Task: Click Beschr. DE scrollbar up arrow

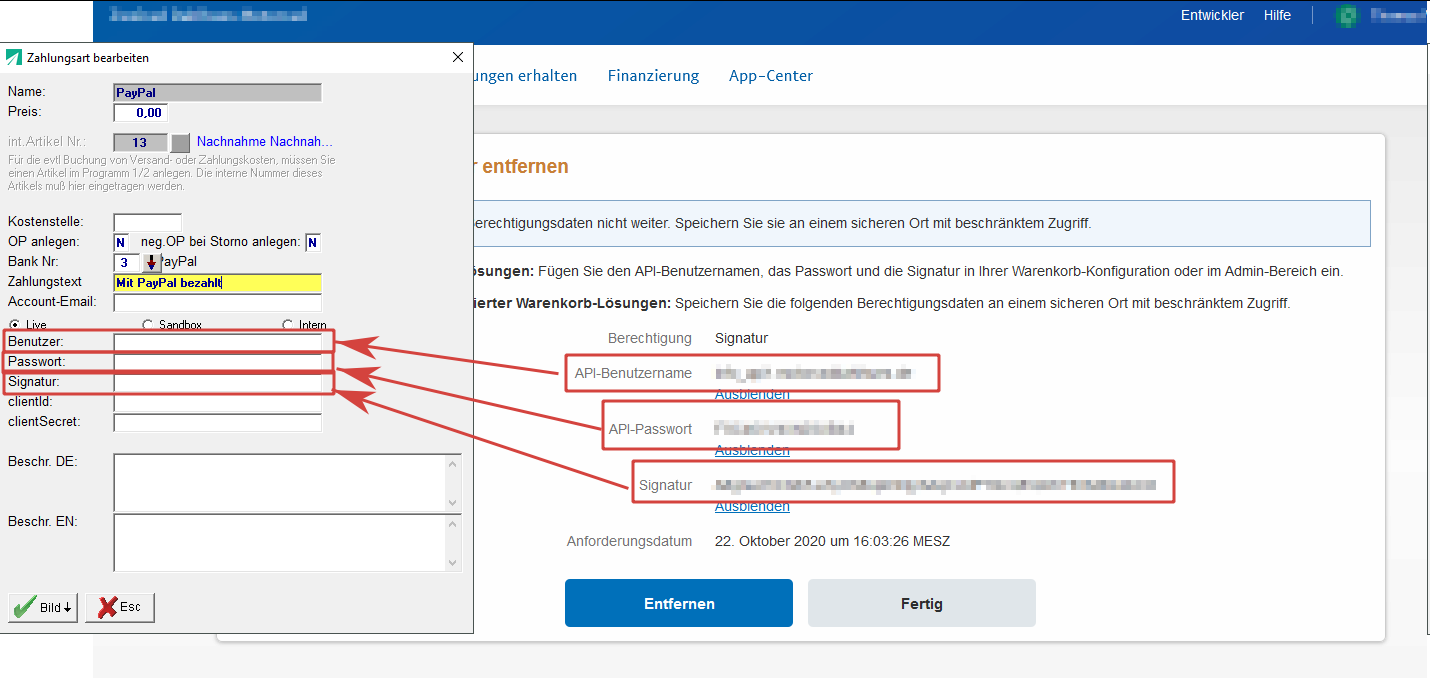Action: coord(453,463)
